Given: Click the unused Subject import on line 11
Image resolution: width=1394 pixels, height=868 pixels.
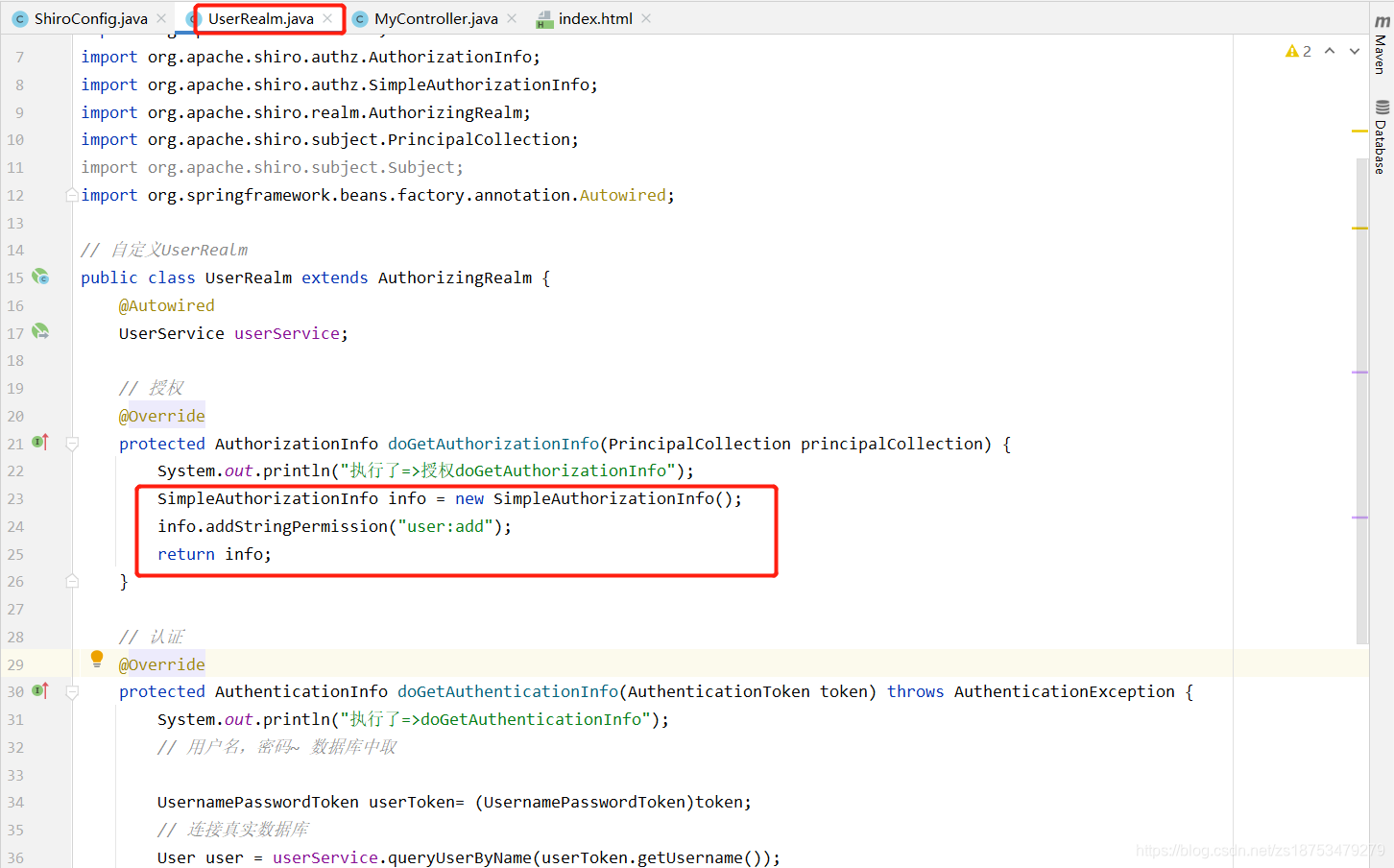Looking at the screenshot, I should click(272, 167).
